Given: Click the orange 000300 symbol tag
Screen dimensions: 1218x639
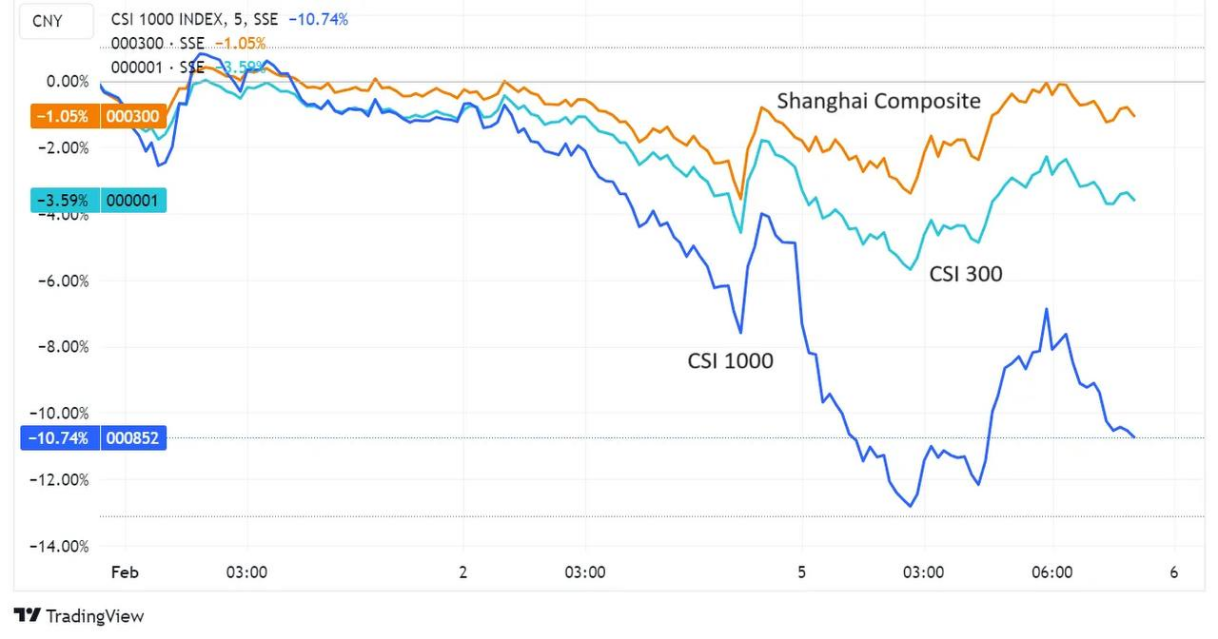Looking at the screenshot, I should (132, 116).
